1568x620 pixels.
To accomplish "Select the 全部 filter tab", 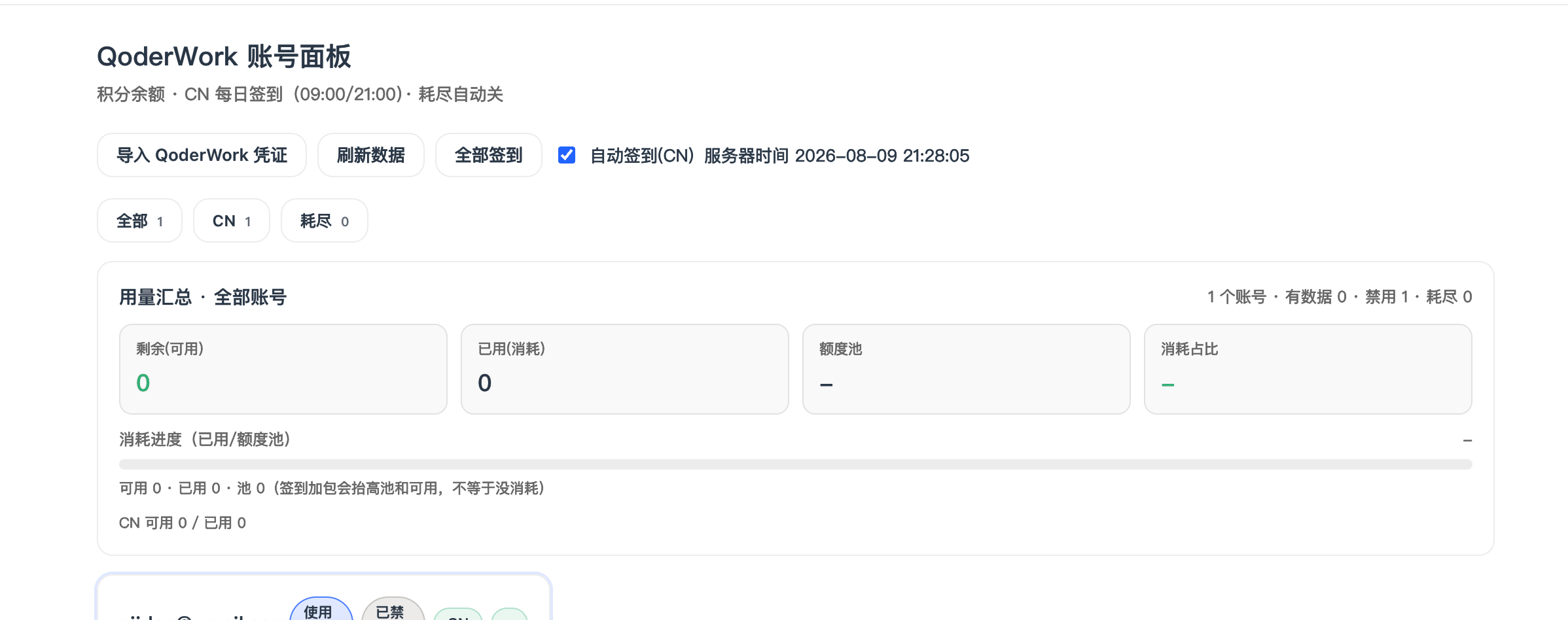I will pos(139,220).
